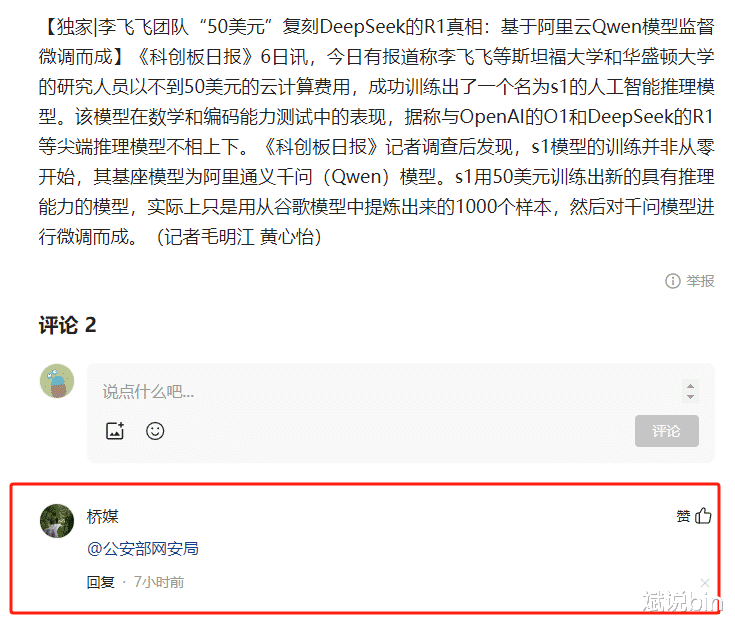Screen dimensions: 735x628
Task: View 桥媒's round profile avatar
Action: pos(57,521)
